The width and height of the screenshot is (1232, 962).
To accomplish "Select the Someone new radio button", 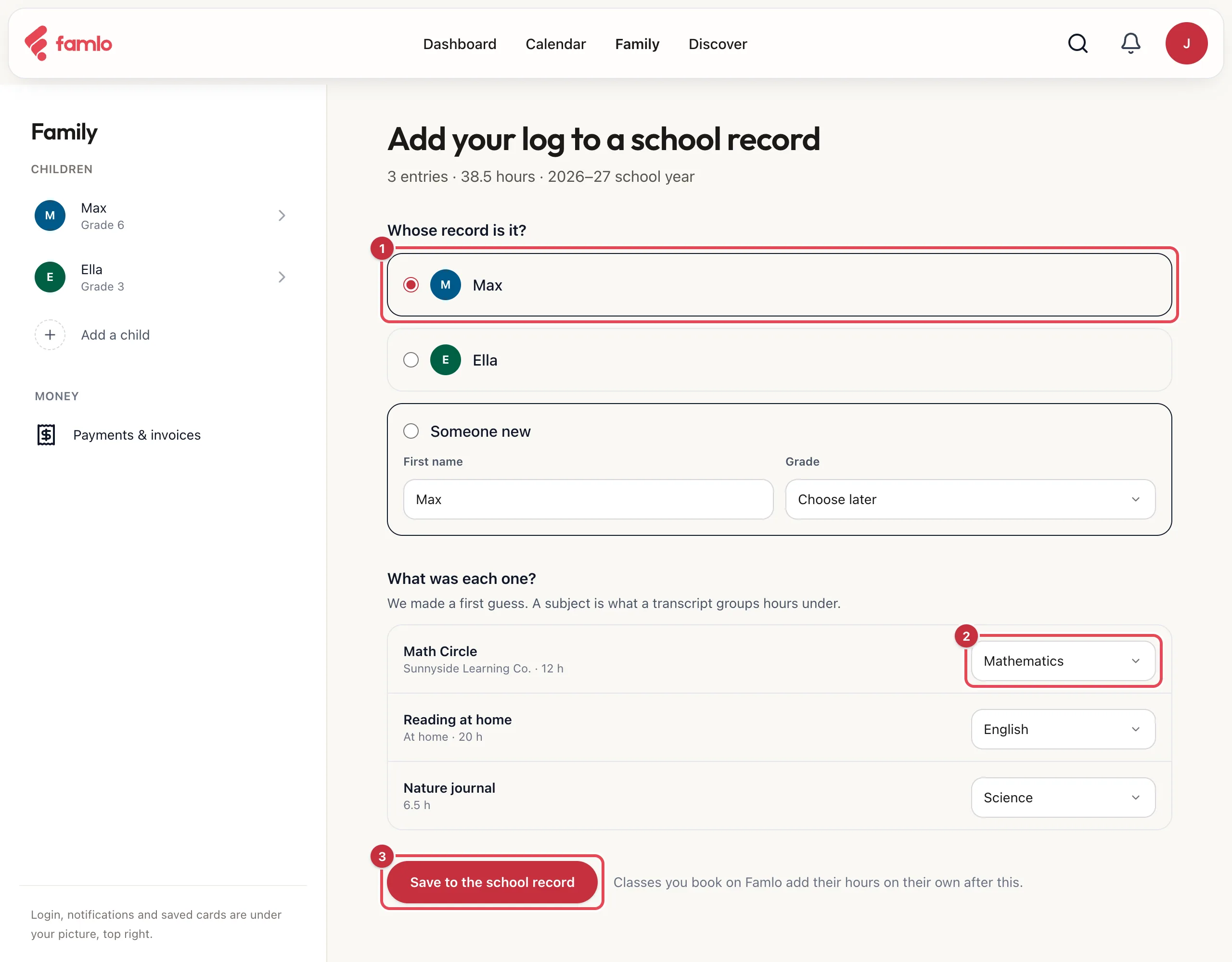I will coord(411,431).
